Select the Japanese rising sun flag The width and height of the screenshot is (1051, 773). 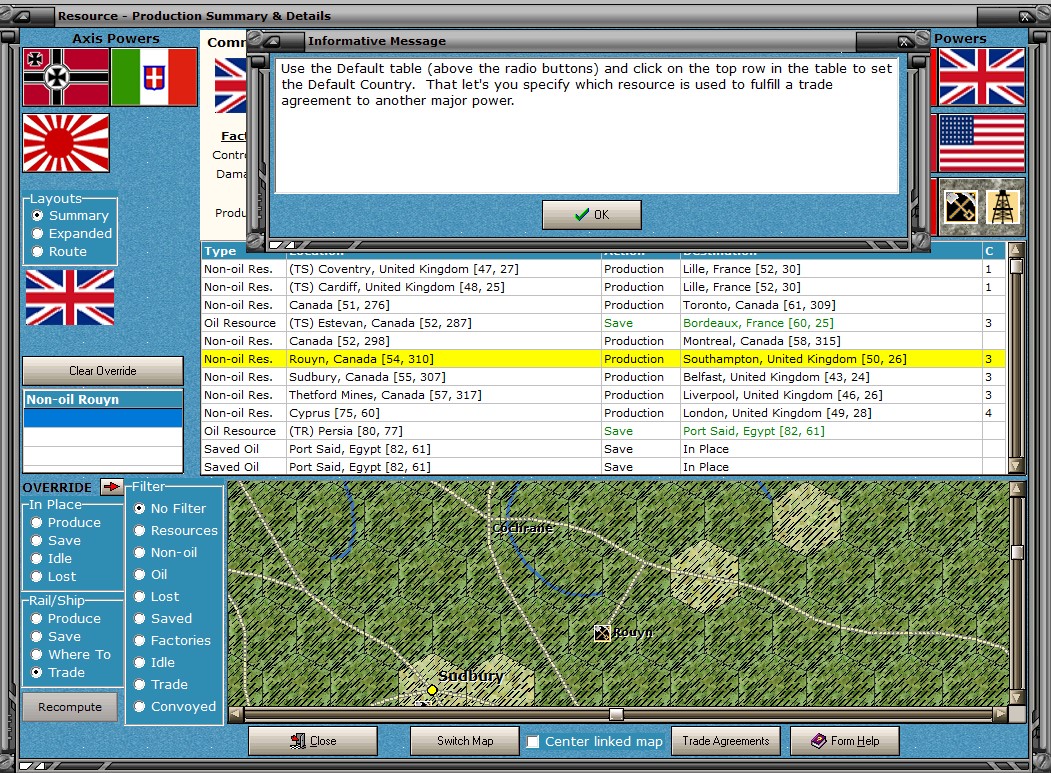pos(66,143)
